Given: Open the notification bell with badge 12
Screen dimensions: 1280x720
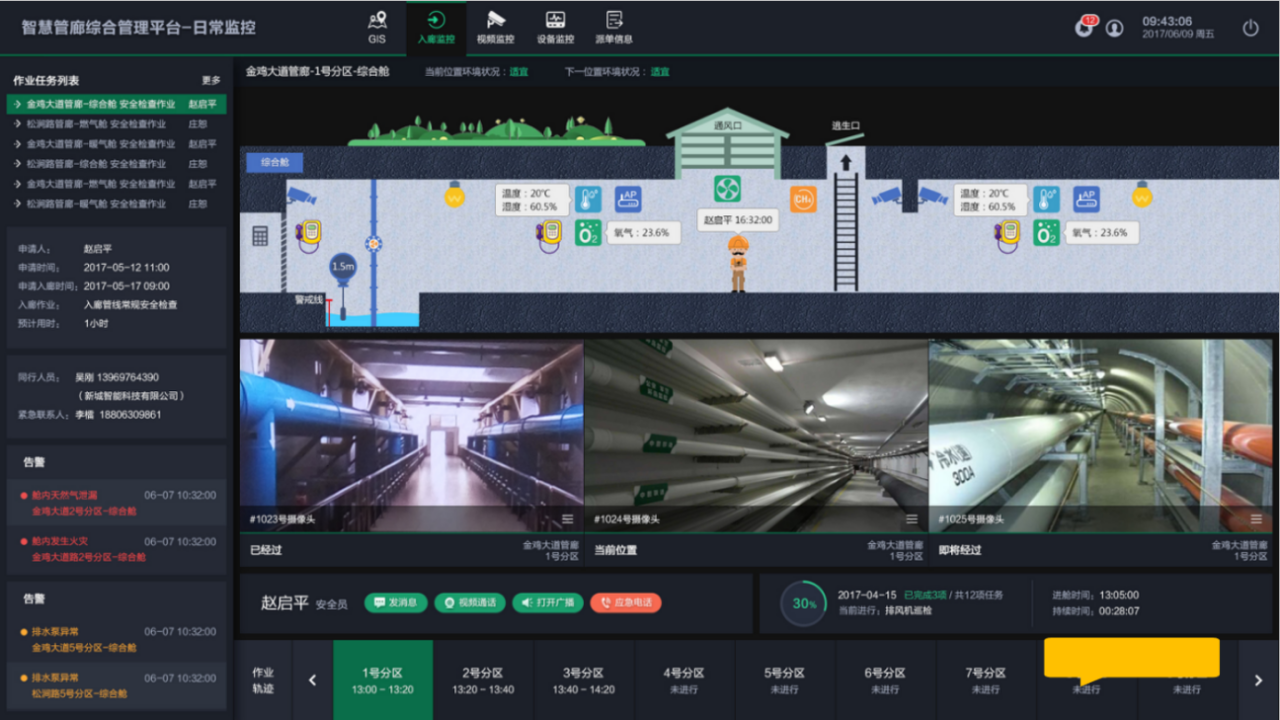Looking at the screenshot, I should tap(1085, 28).
